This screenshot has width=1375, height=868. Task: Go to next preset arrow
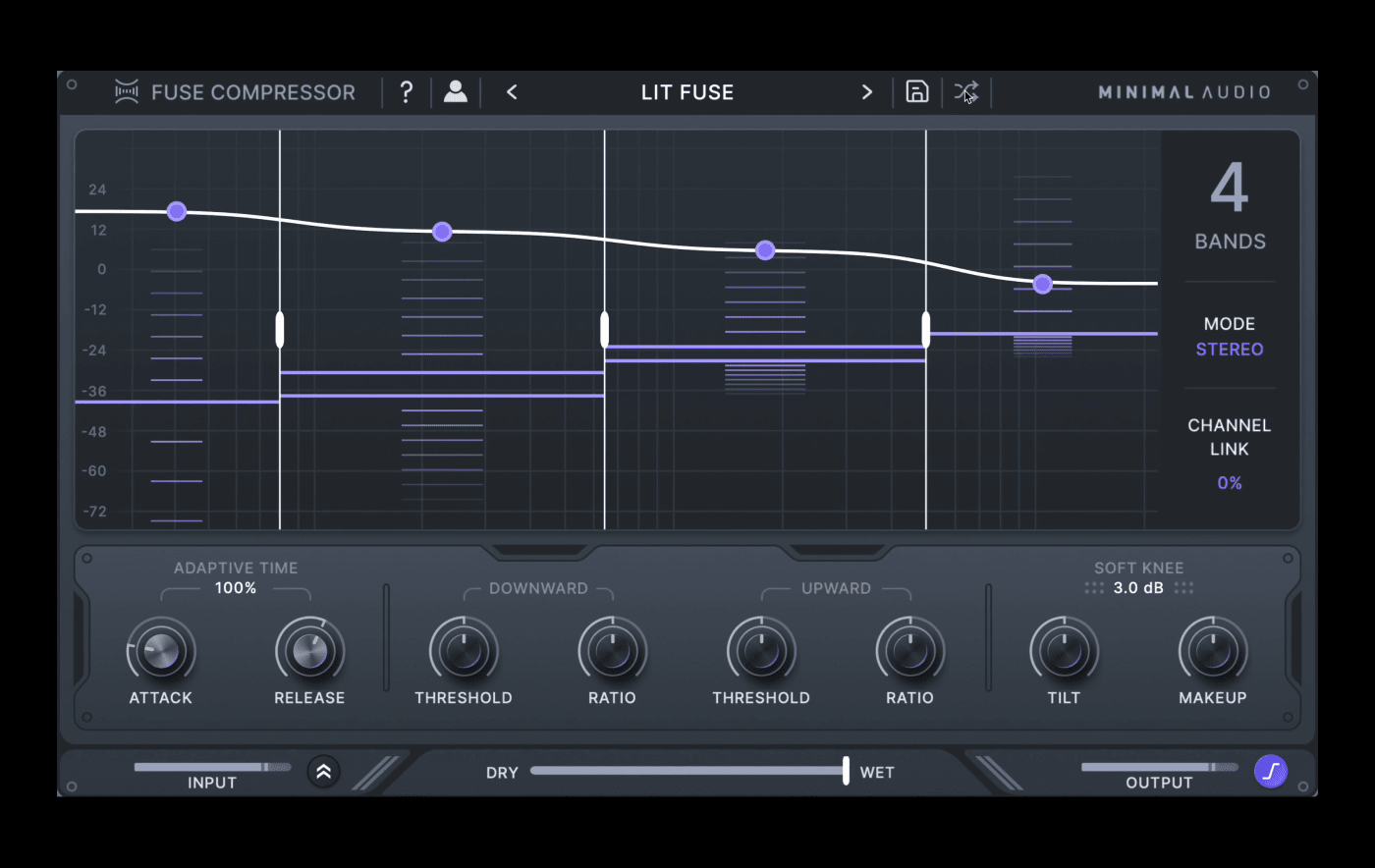tap(866, 92)
